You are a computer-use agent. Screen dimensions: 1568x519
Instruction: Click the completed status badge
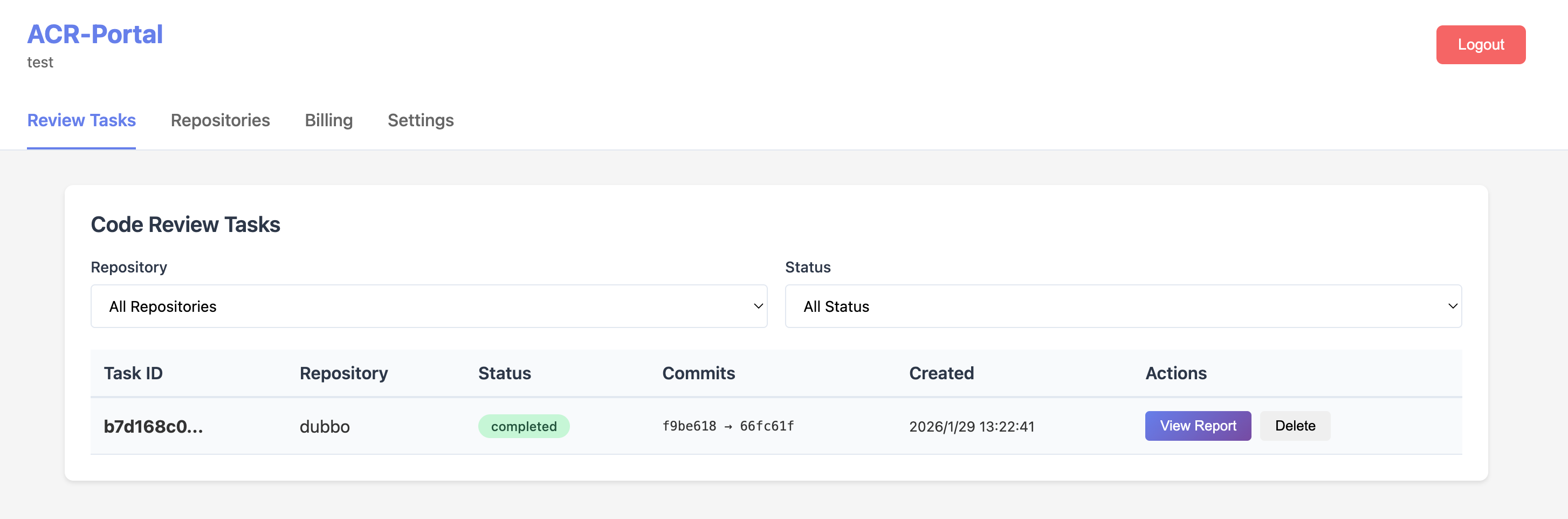pyautogui.click(x=524, y=426)
